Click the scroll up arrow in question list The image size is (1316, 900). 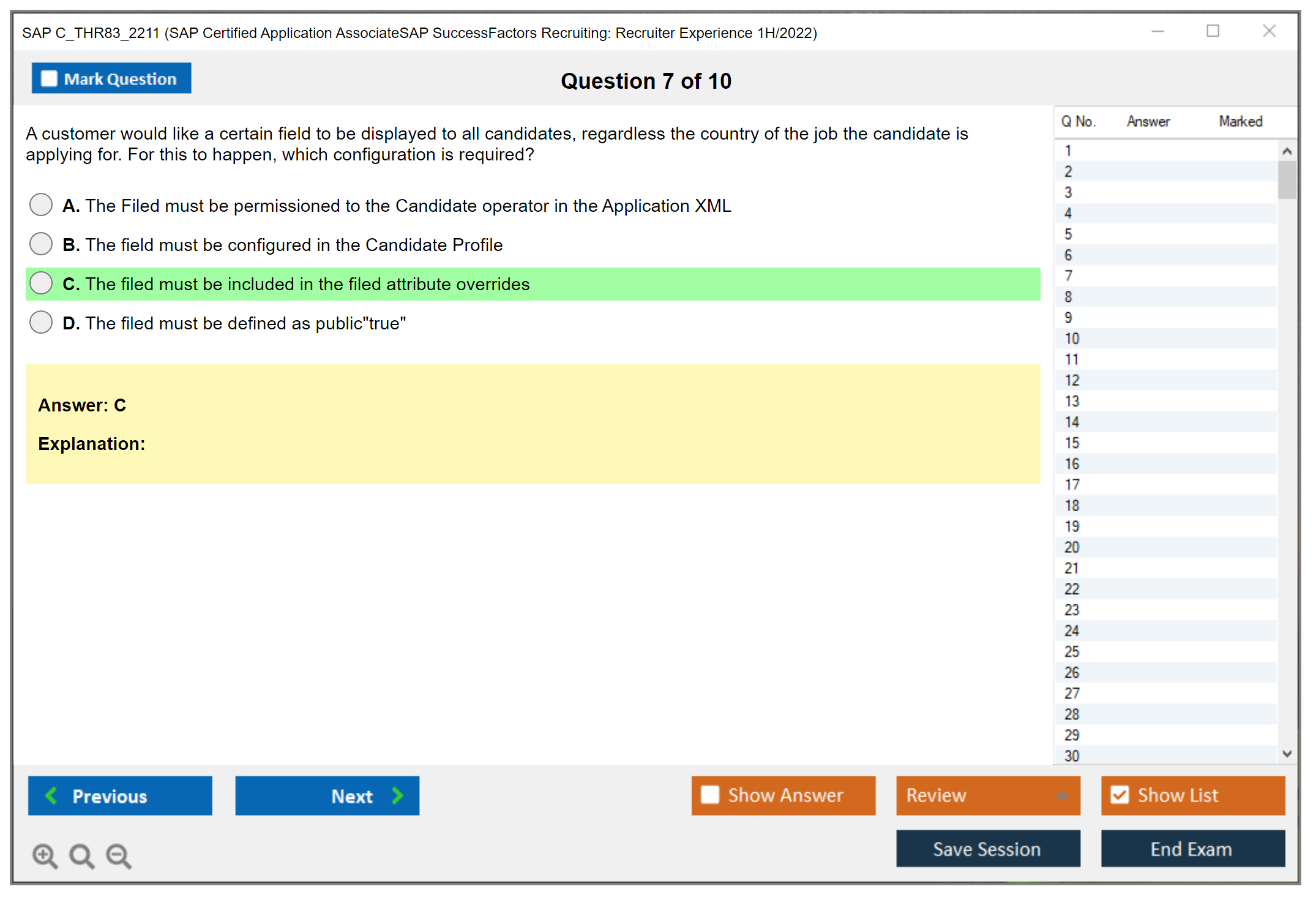pyautogui.click(x=1287, y=151)
